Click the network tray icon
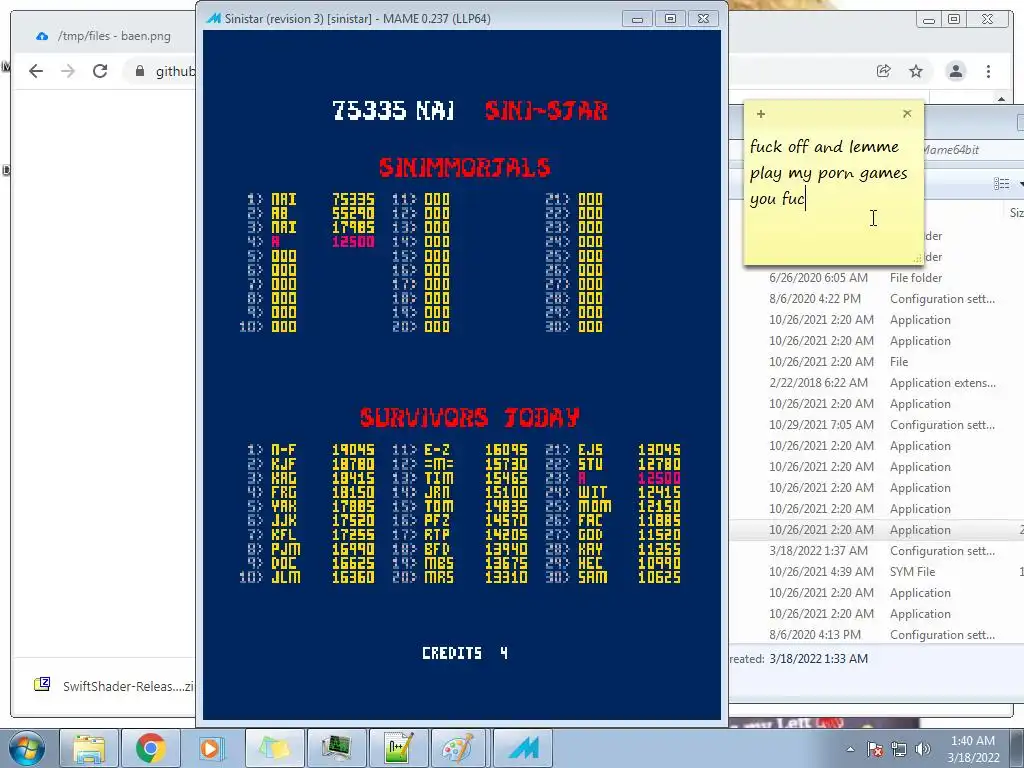Screen dimensions: 1024x768 [899, 749]
